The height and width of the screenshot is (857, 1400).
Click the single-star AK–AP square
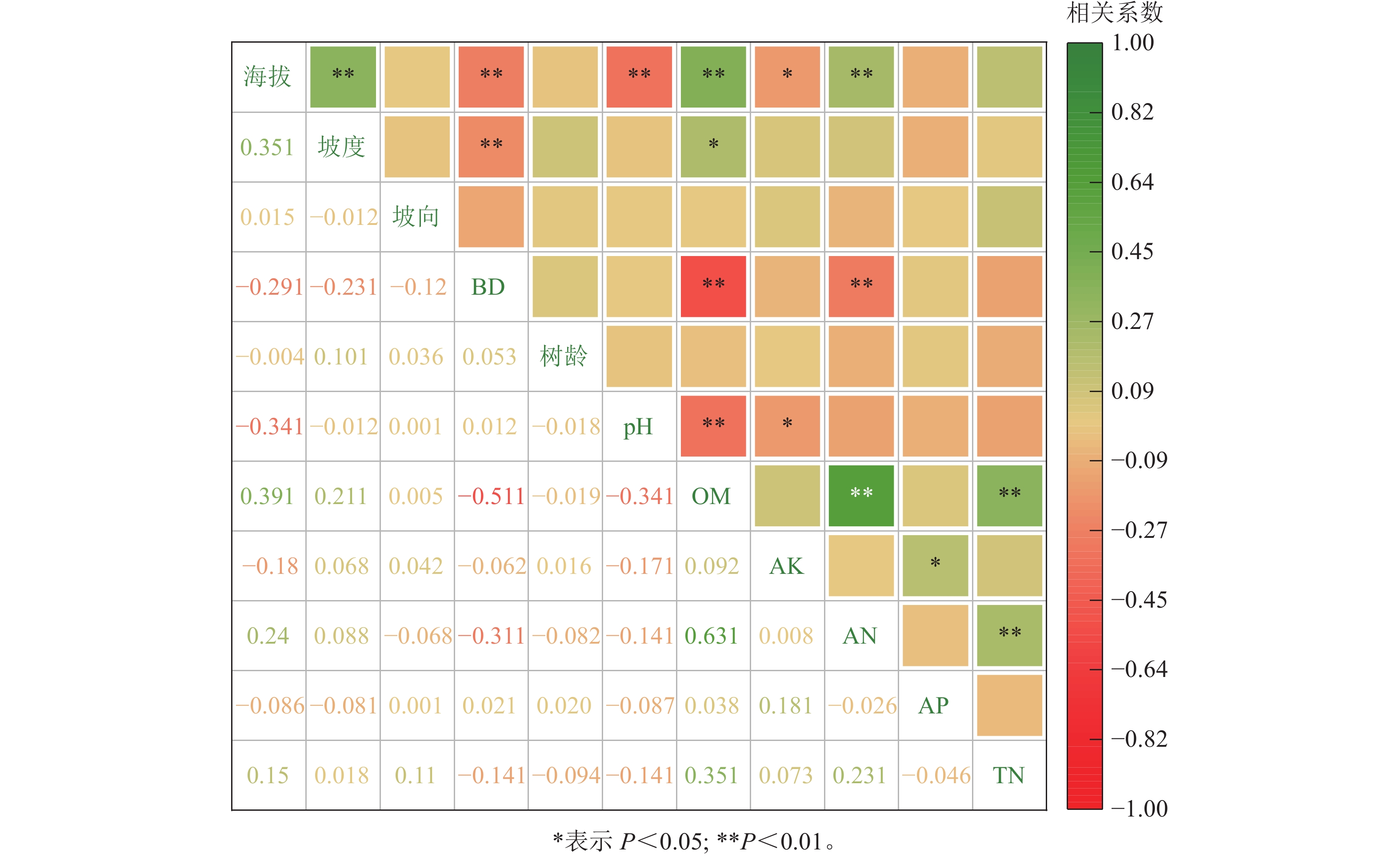[x=935, y=565]
